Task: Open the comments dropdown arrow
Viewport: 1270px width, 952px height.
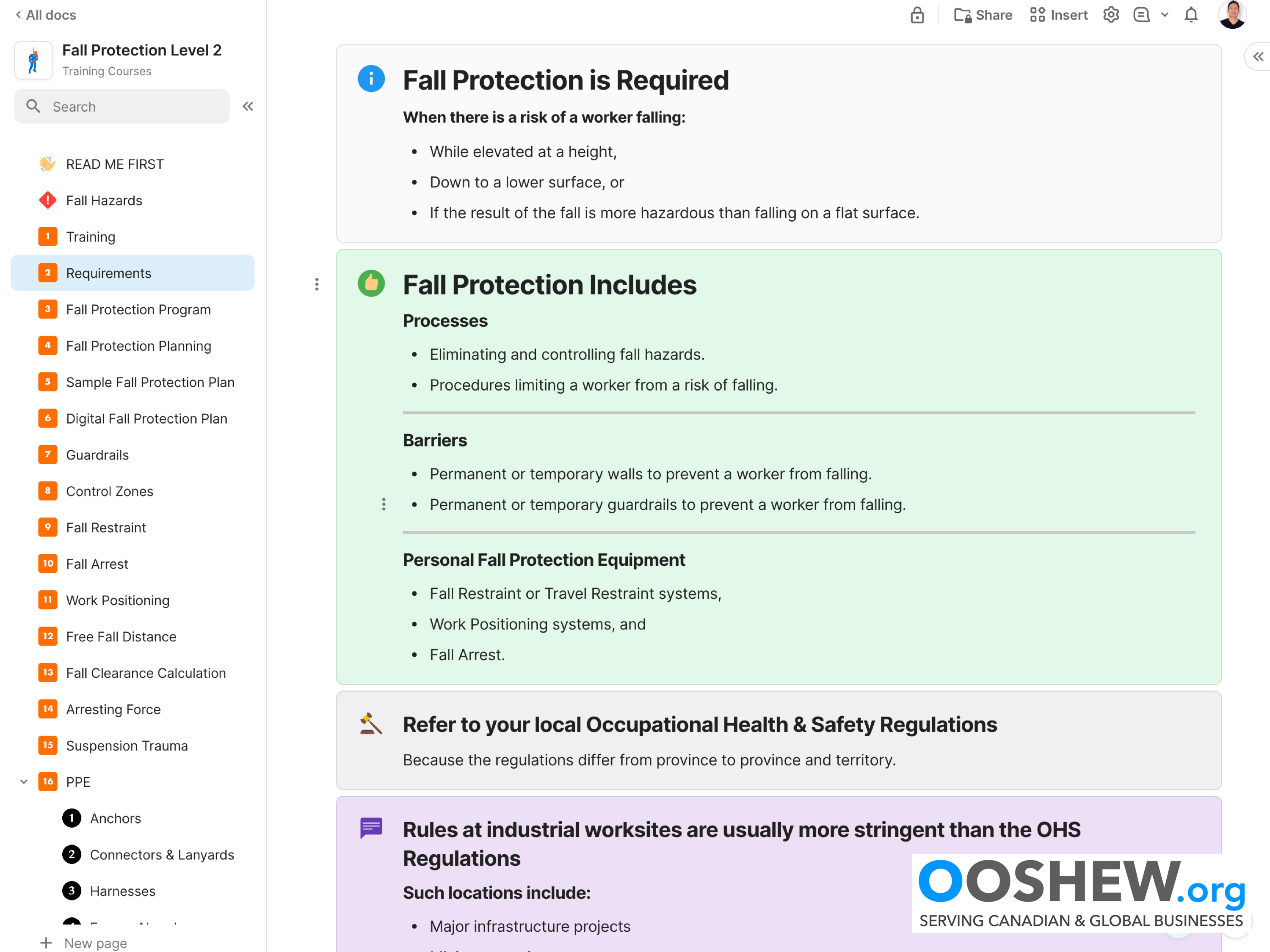Action: pos(1165,15)
